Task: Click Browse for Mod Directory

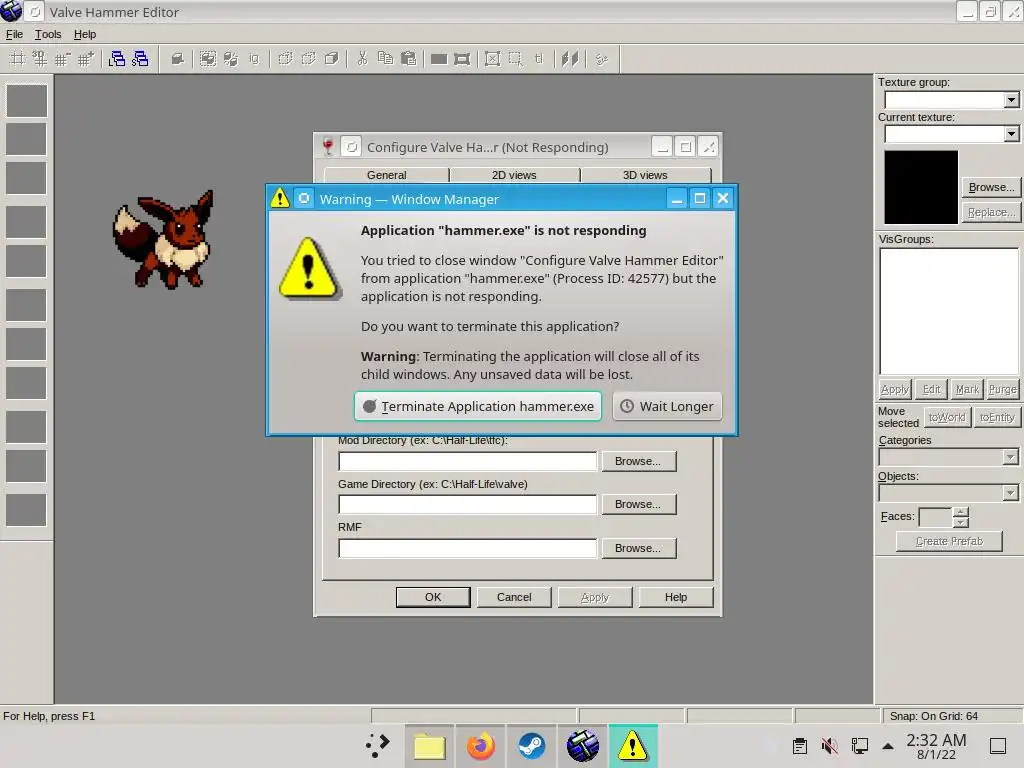Action: 638,461
